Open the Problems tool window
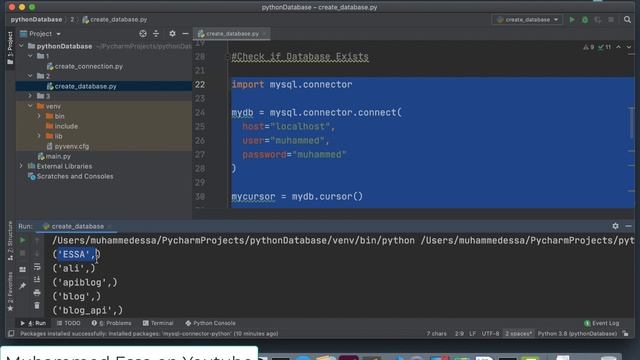Screen dimensions: 640x360 111,323
